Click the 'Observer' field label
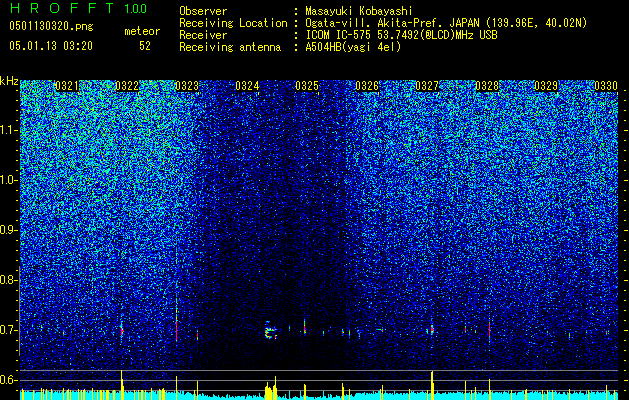 coord(203,11)
